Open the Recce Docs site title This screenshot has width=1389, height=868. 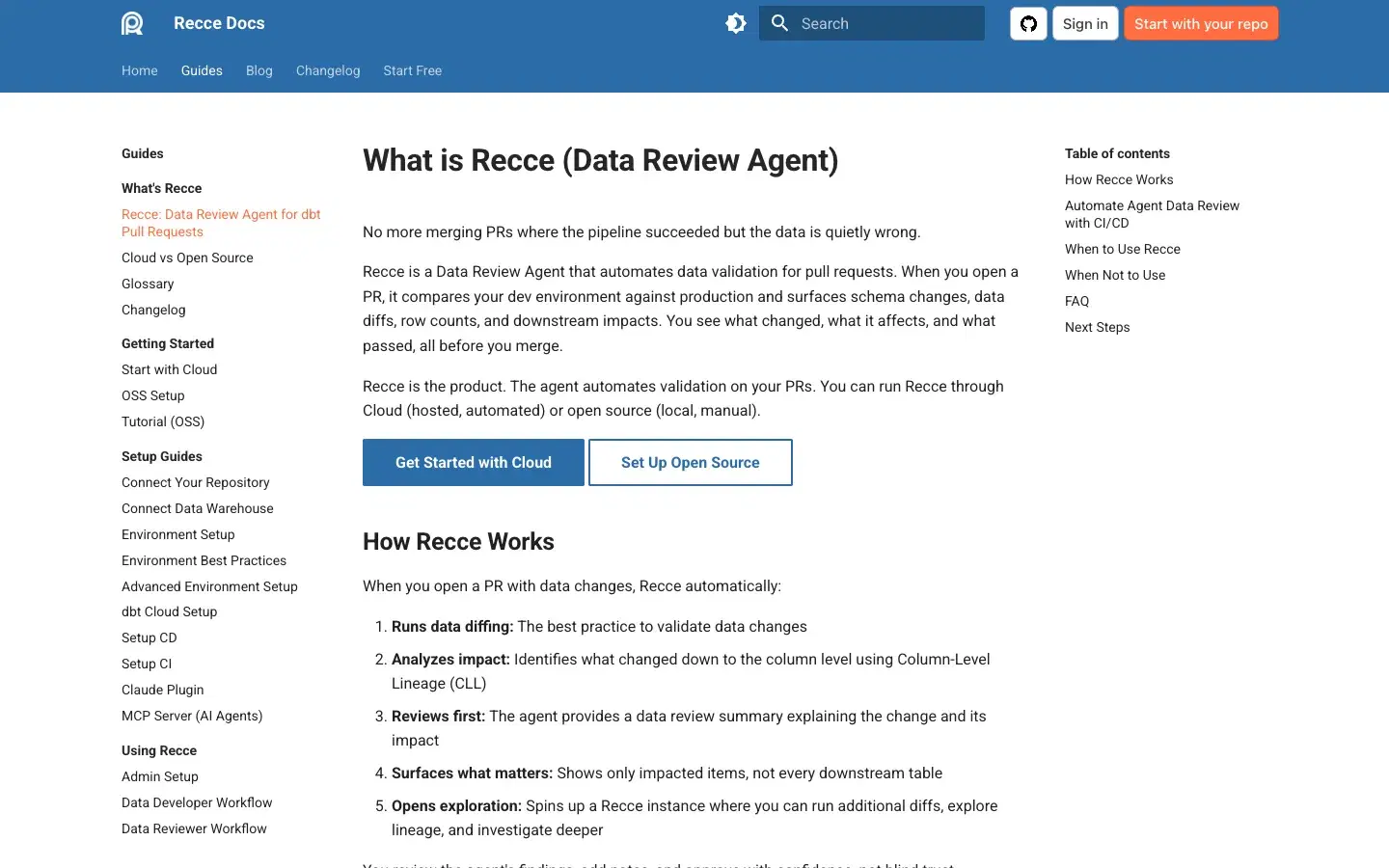click(219, 23)
